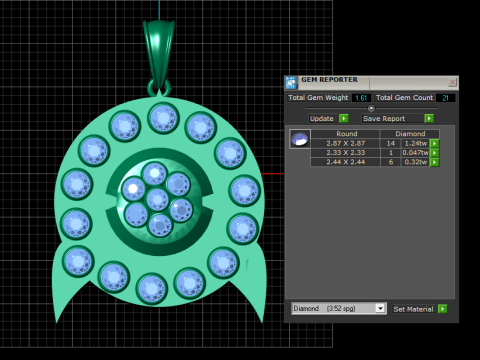Open the Diamond material dropdown
Viewport: 480px width, 360px height.
tap(380, 308)
